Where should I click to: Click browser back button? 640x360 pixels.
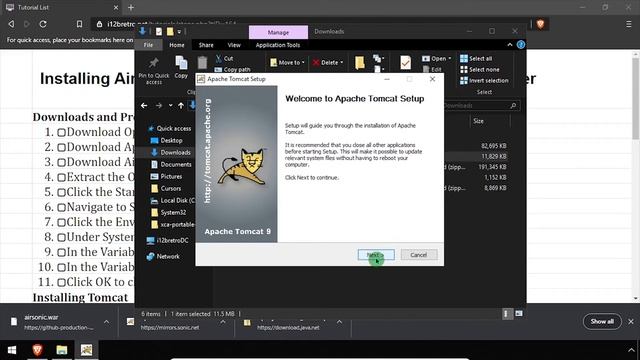(x=11, y=24)
